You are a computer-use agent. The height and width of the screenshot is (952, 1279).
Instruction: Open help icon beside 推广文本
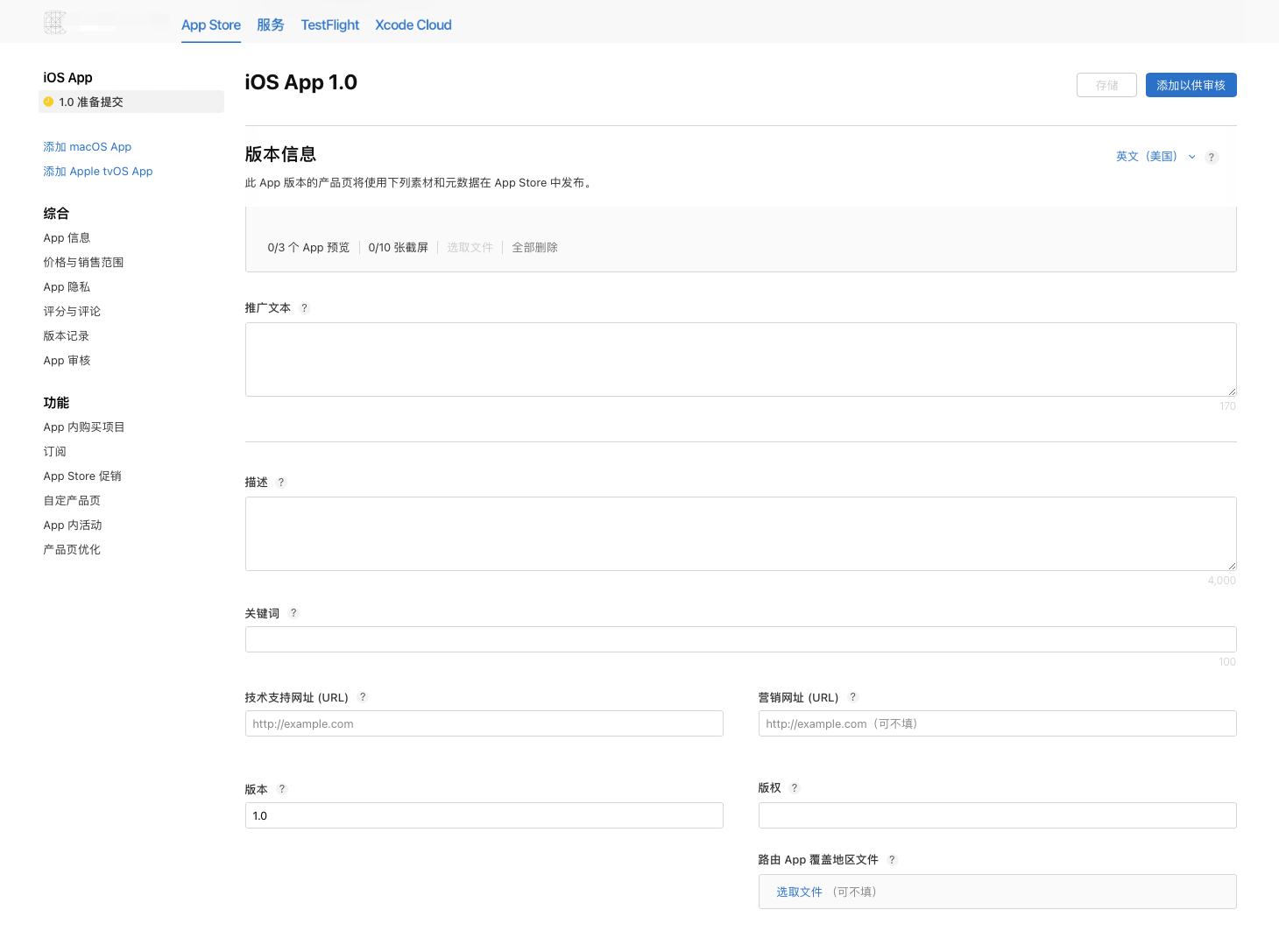(305, 308)
